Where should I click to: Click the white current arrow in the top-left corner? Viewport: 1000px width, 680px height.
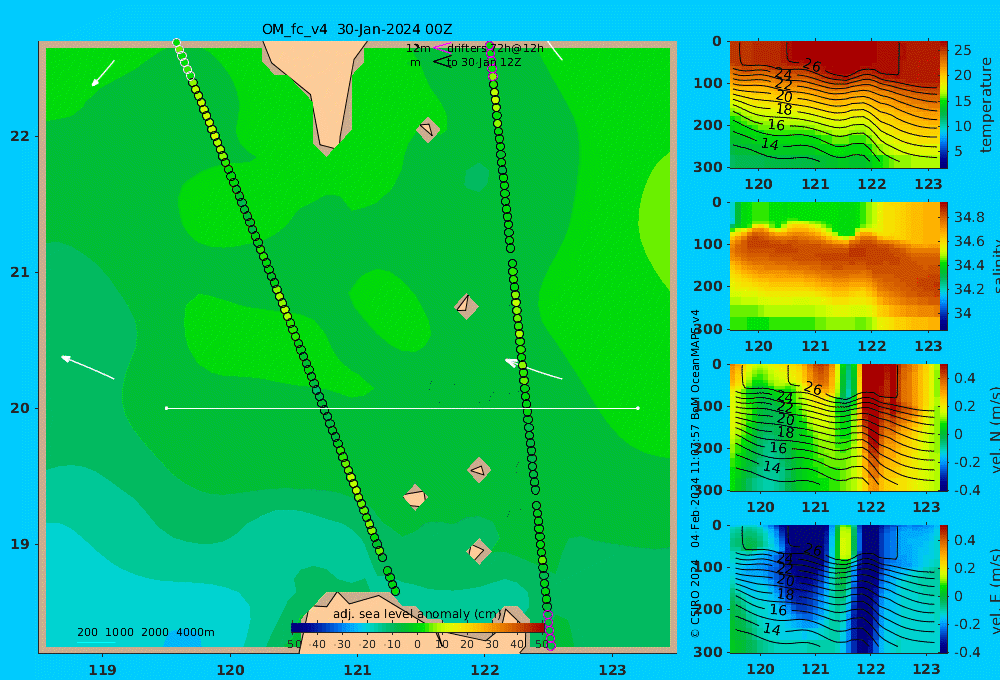[103, 73]
